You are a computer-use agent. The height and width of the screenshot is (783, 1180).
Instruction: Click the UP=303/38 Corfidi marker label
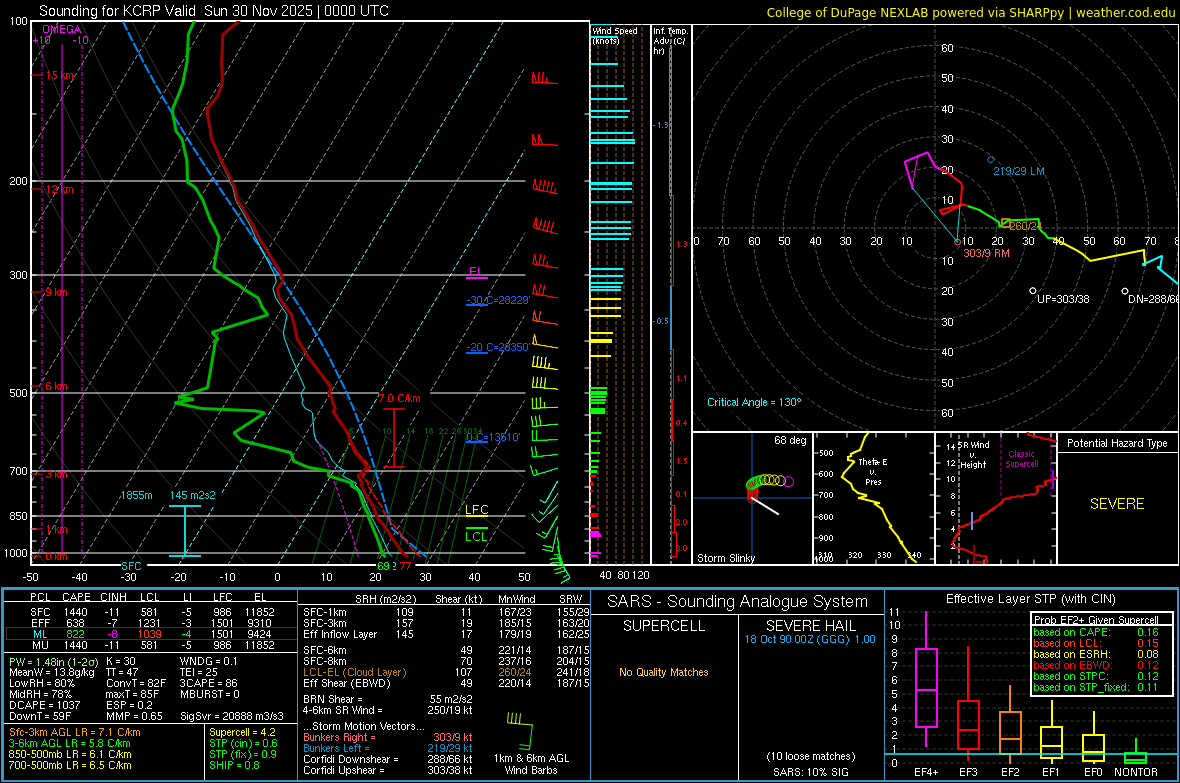[x=1063, y=299]
